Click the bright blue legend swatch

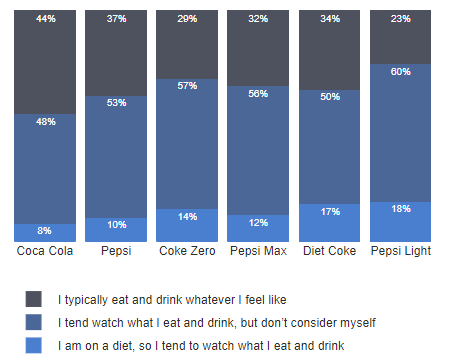(x=34, y=345)
